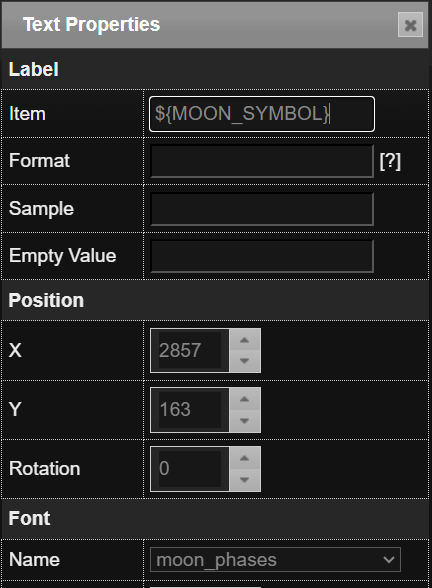Click the Item input field
432x588 pixels.
(262, 114)
